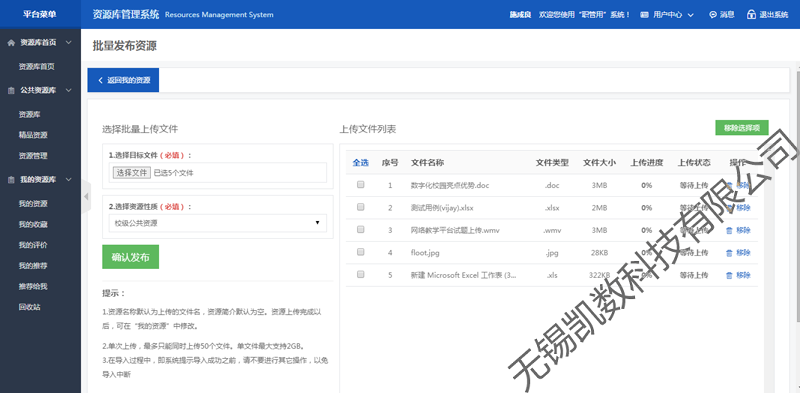Go to 回收站 in the sidebar

click(30, 307)
